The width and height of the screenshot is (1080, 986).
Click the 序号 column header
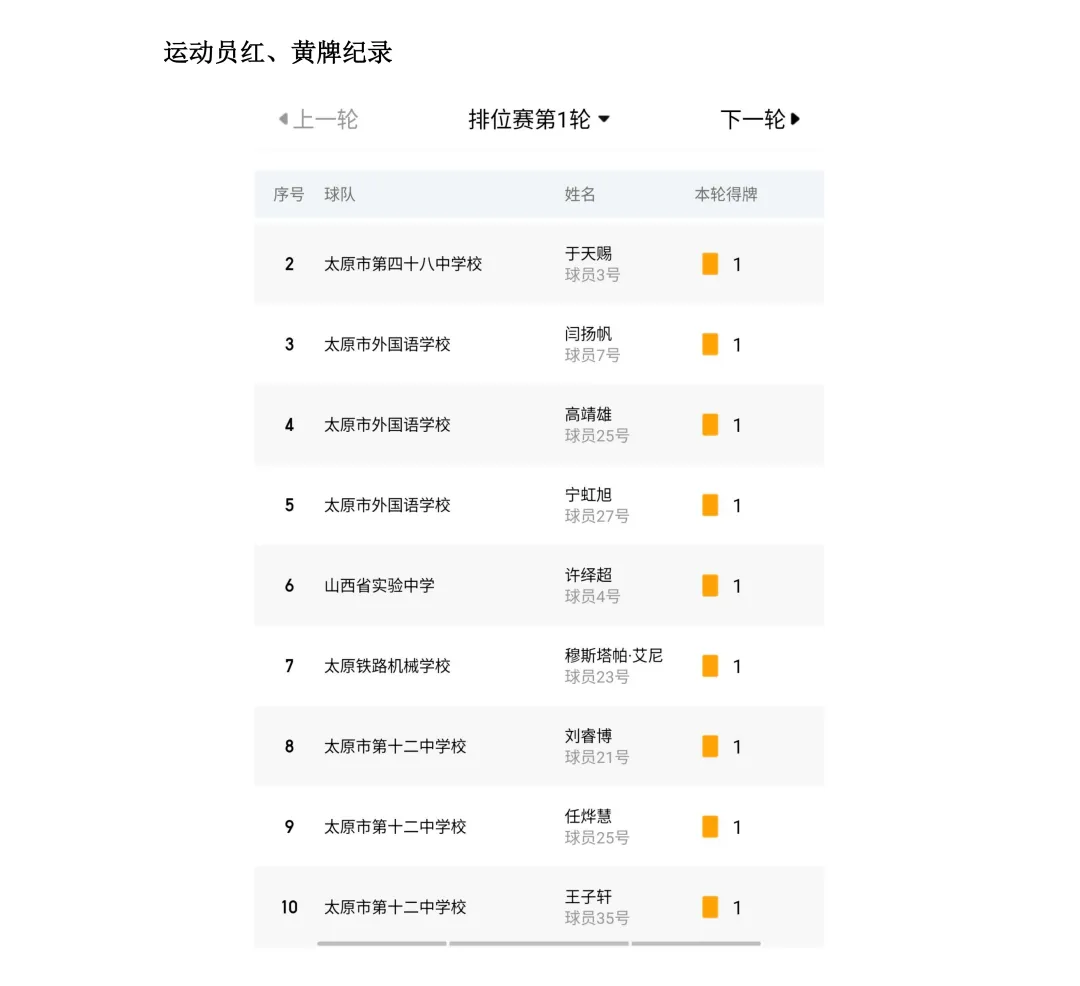click(x=289, y=194)
